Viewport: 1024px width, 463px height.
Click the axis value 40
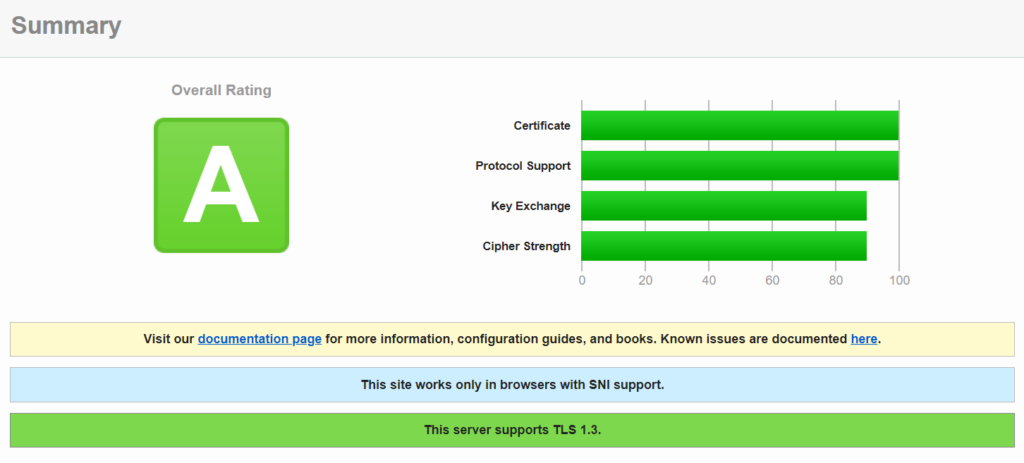tap(709, 281)
